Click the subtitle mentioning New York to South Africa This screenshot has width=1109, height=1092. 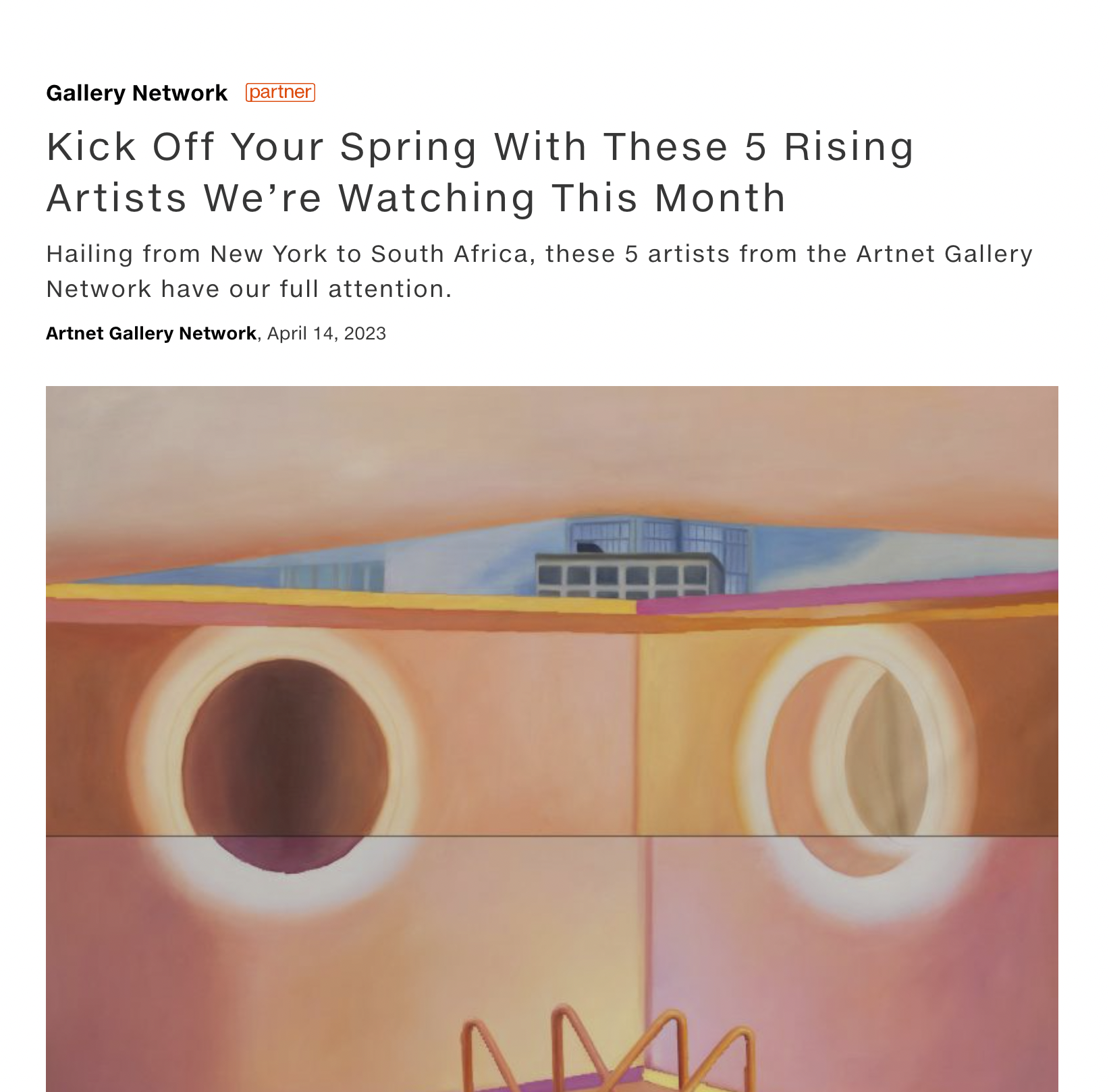coord(539,271)
